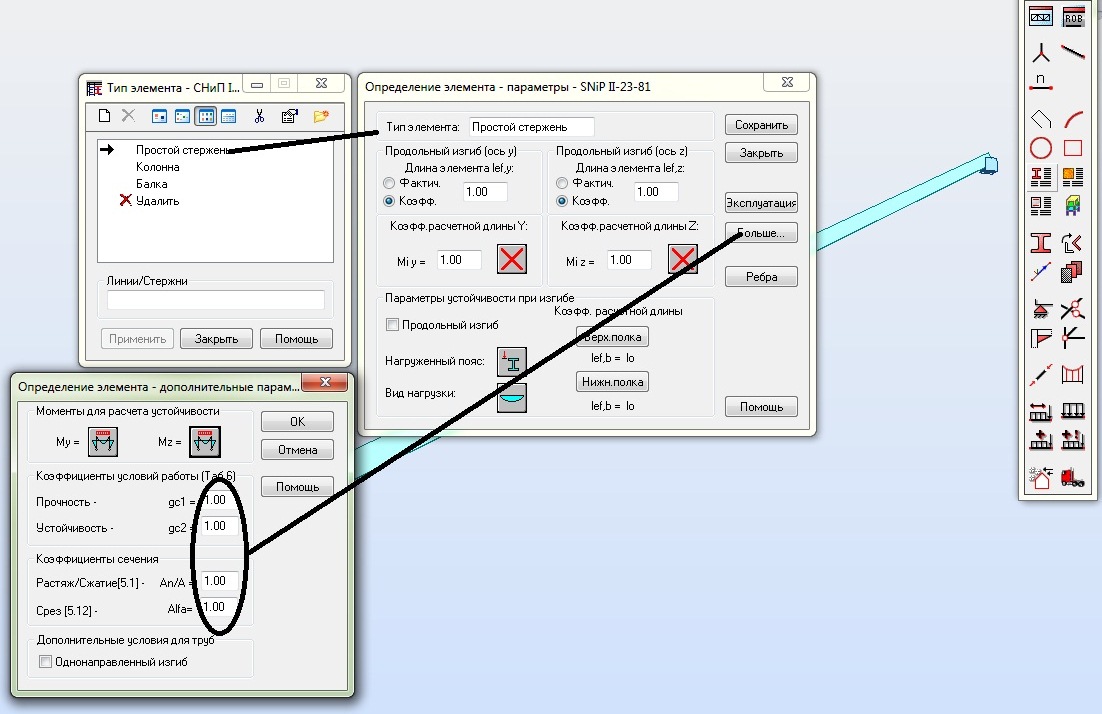This screenshot has height=714, width=1102.
Task: Select the Y-shaped nodes tool in right toolbar
Action: tap(1041, 52)
